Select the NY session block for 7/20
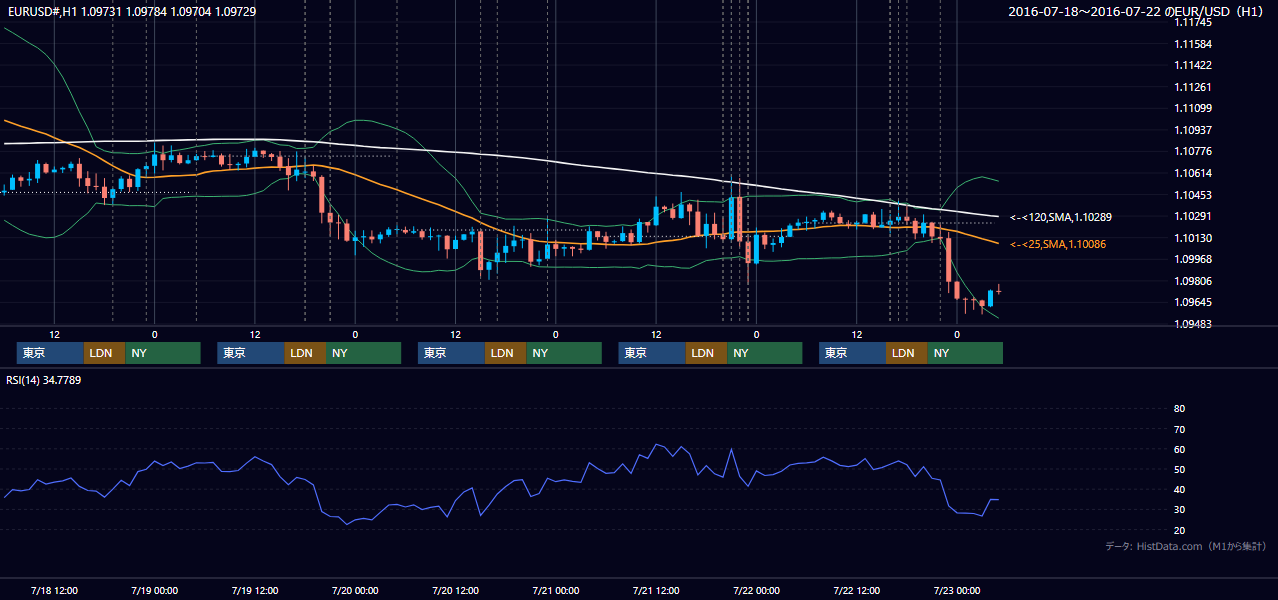Viewport: 1278px width, 600px height. coord(564,353)
